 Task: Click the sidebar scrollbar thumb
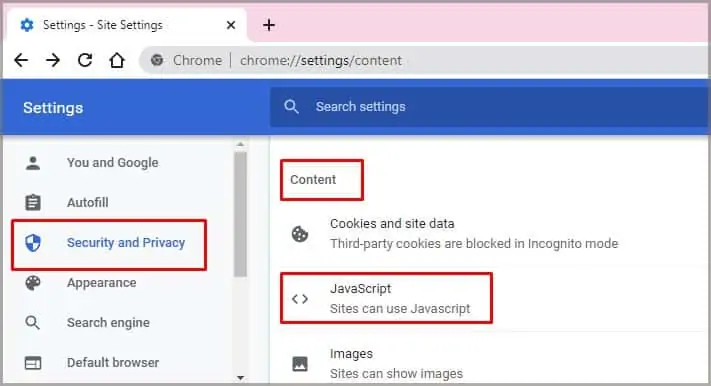tap(240, 214)
